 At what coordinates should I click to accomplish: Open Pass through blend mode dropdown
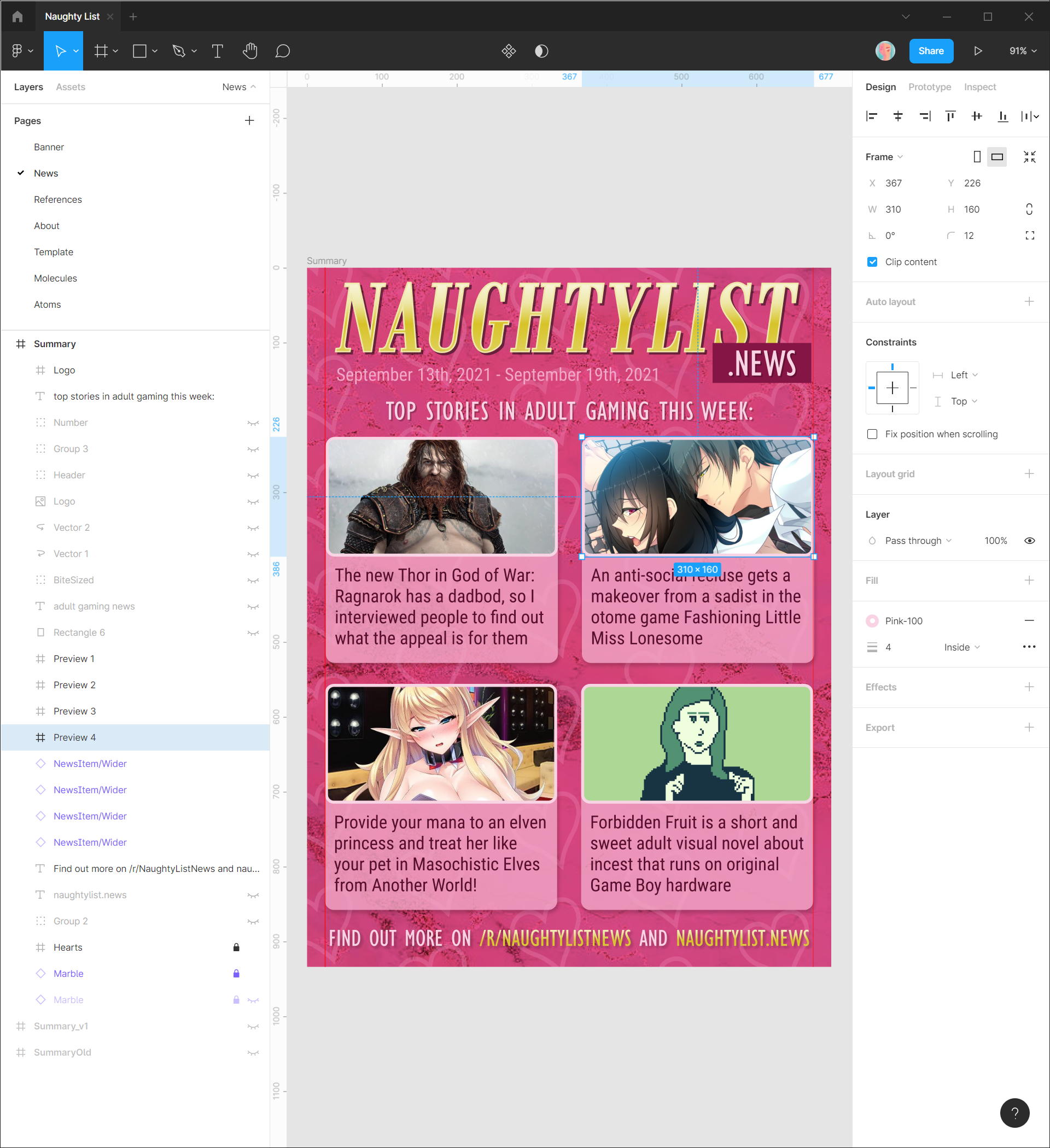pos(917,541)
